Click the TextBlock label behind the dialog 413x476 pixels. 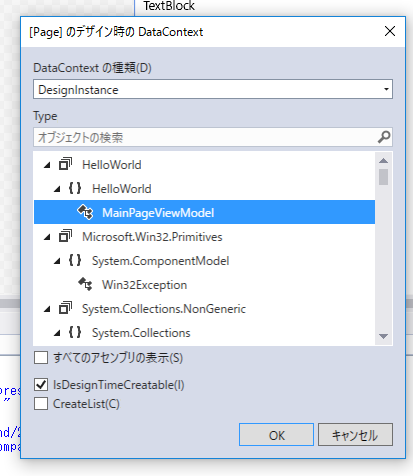[169, 6]
